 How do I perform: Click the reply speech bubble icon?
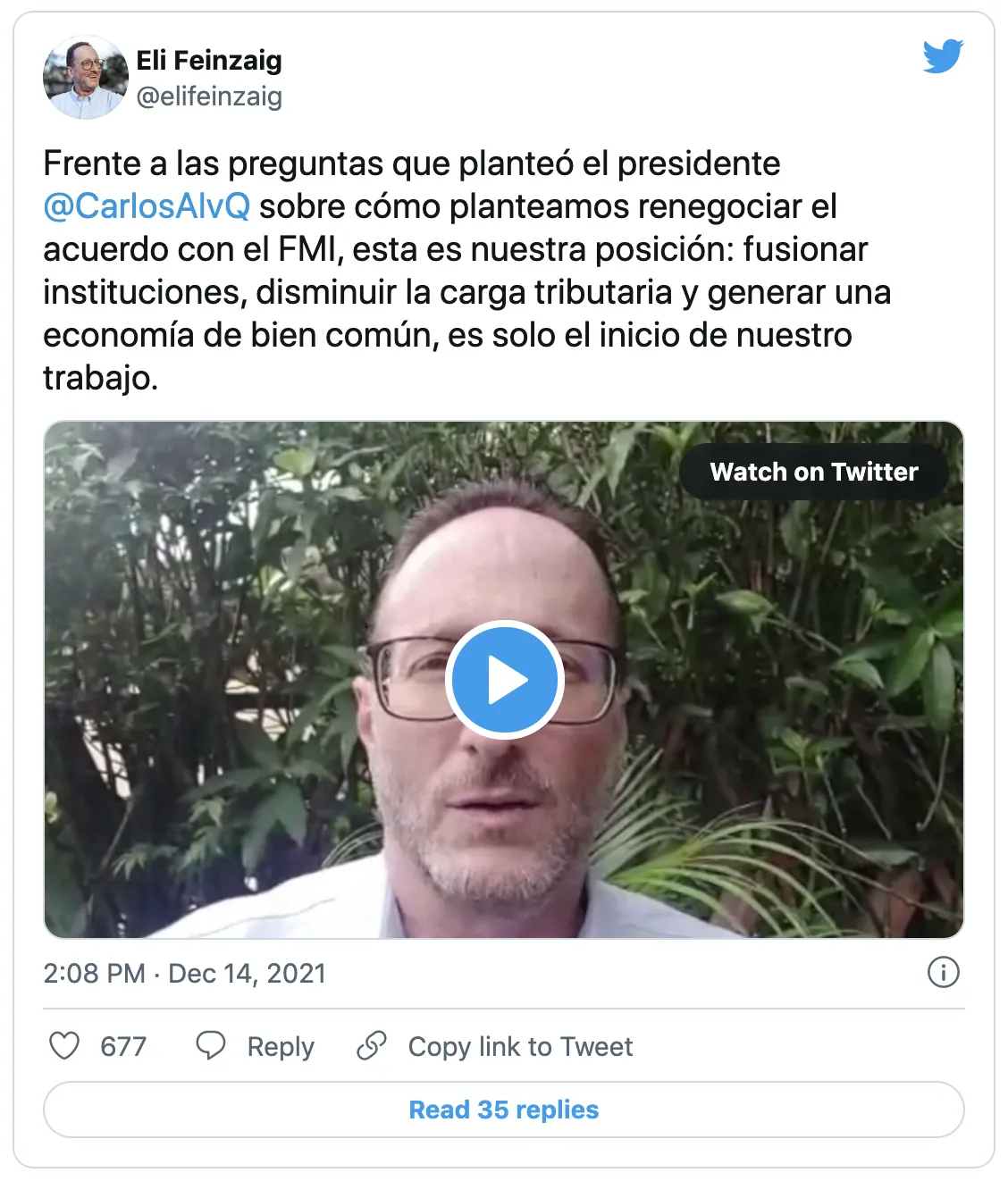211,1045
